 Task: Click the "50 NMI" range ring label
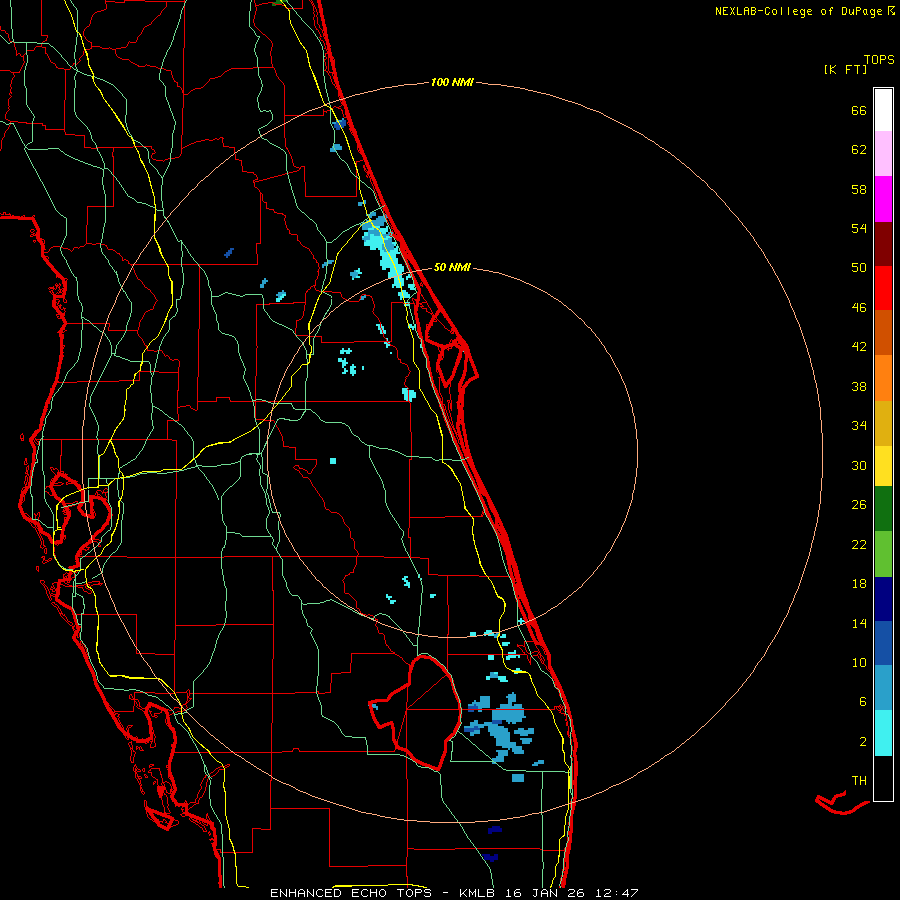[x=452, y=267]
